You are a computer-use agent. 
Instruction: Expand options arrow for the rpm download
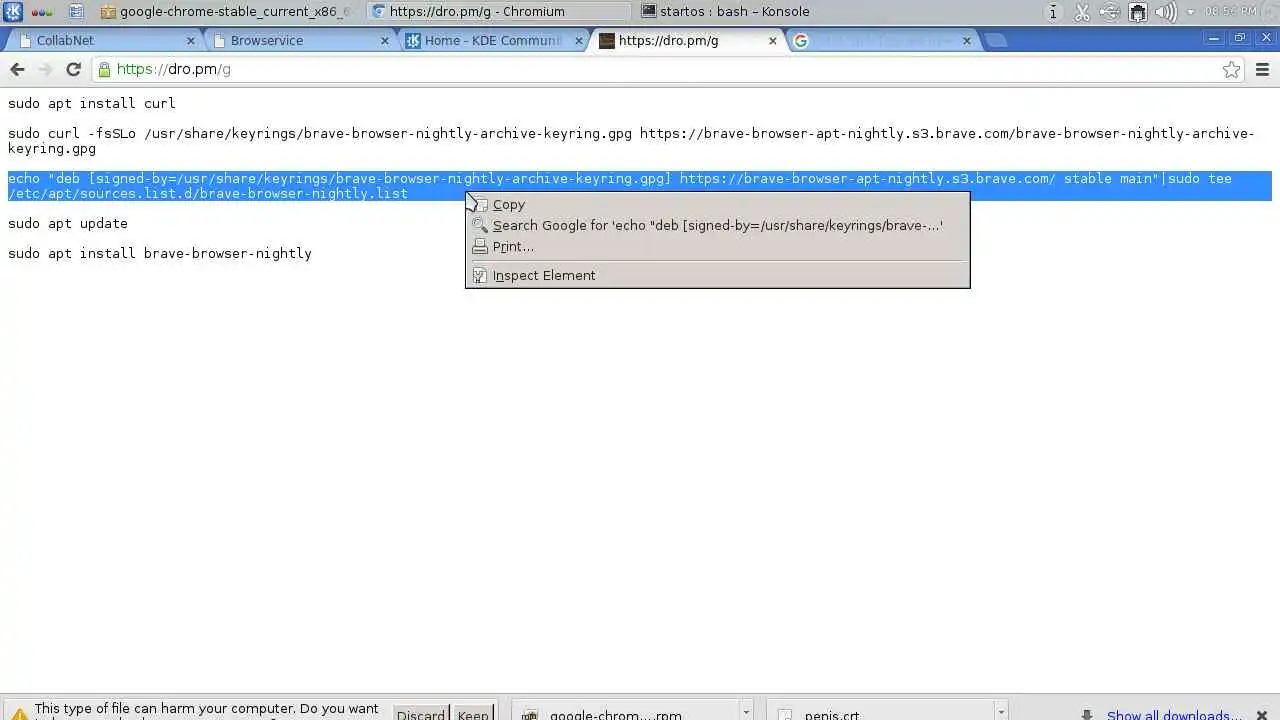click(746, 713)
